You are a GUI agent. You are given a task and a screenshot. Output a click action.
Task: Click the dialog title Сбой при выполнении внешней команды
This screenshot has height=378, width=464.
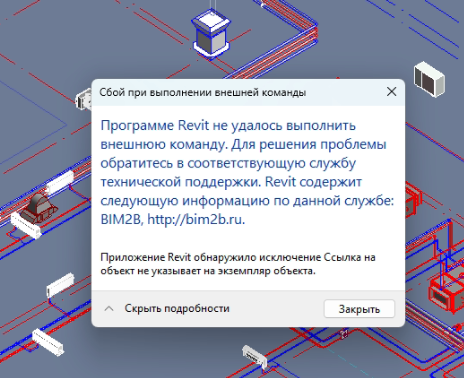tap(203, 92)
